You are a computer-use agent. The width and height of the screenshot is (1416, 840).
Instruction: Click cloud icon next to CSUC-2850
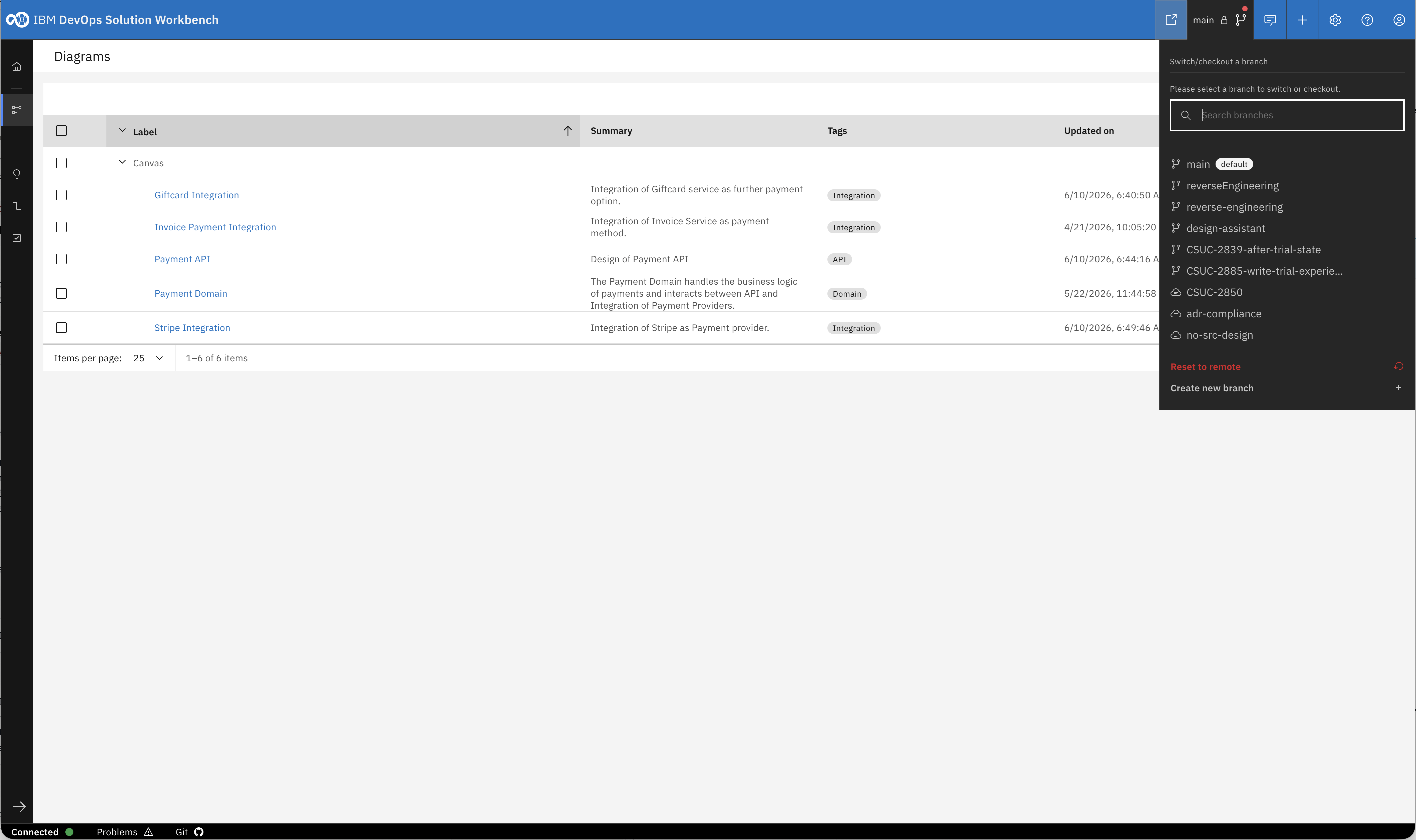pyautogui.click(x=1176, y=292)
